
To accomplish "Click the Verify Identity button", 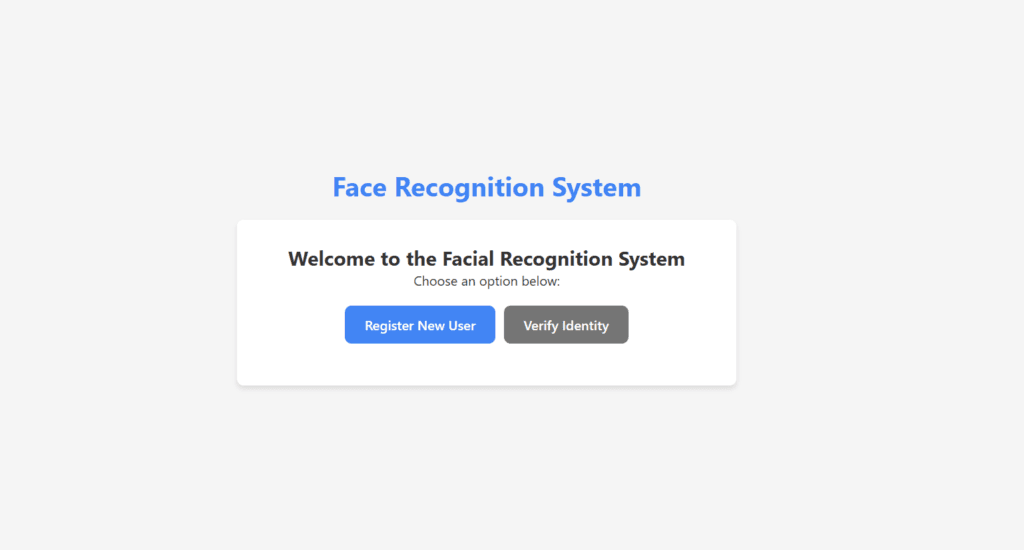I will (566, 325).
